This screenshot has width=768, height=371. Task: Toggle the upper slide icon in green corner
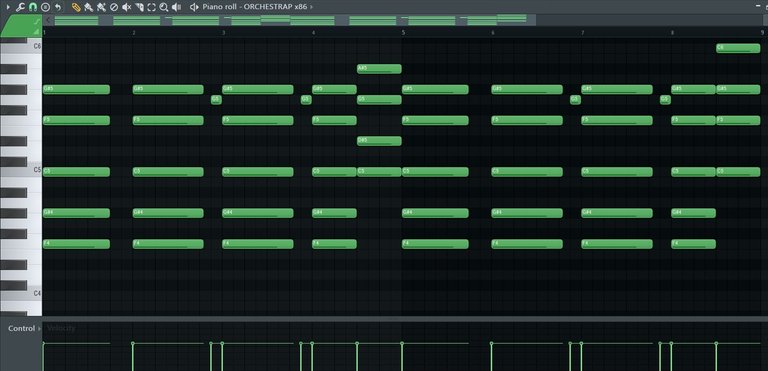coord(37,22)
